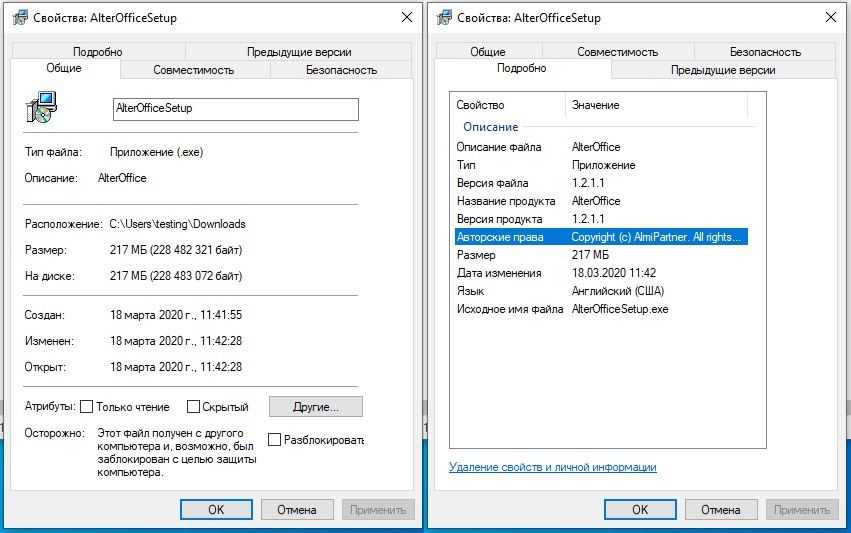Enable the "Скрытый" attribute checkbox
The width and height of the screenshot is (851, 533).
[x=193, y=407]
